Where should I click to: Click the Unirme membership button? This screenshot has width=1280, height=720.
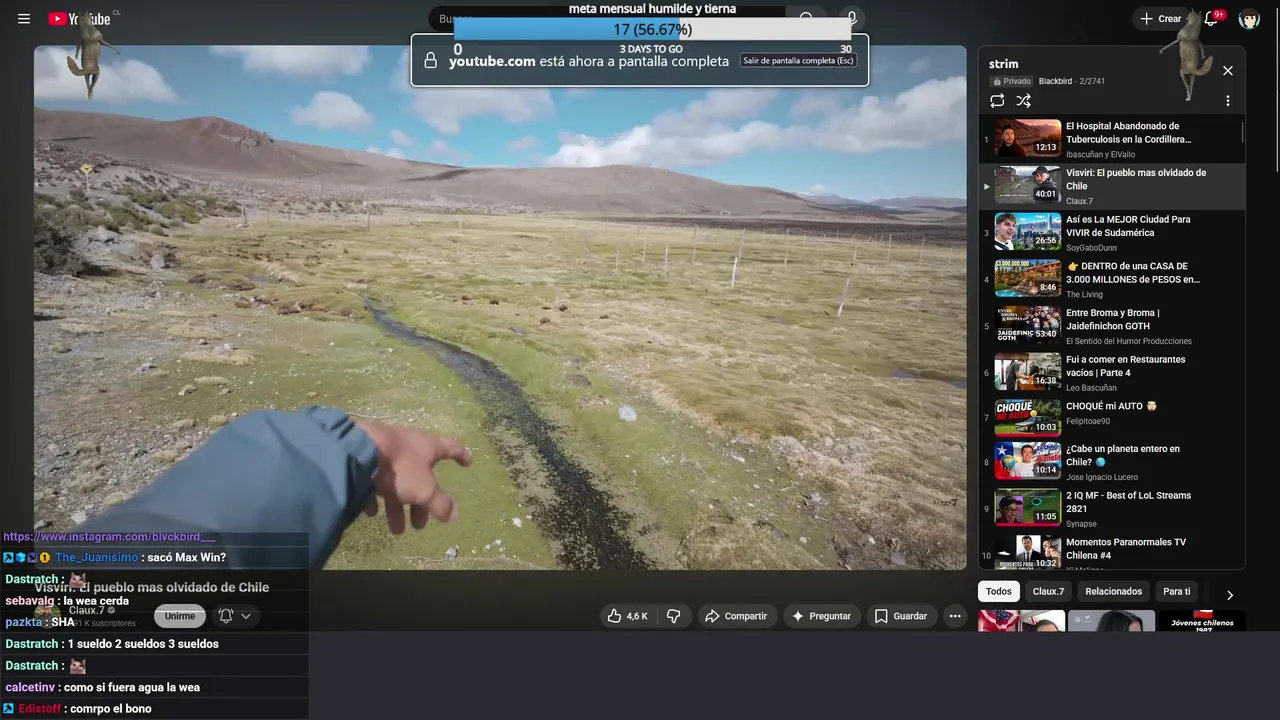coord(180,616)
